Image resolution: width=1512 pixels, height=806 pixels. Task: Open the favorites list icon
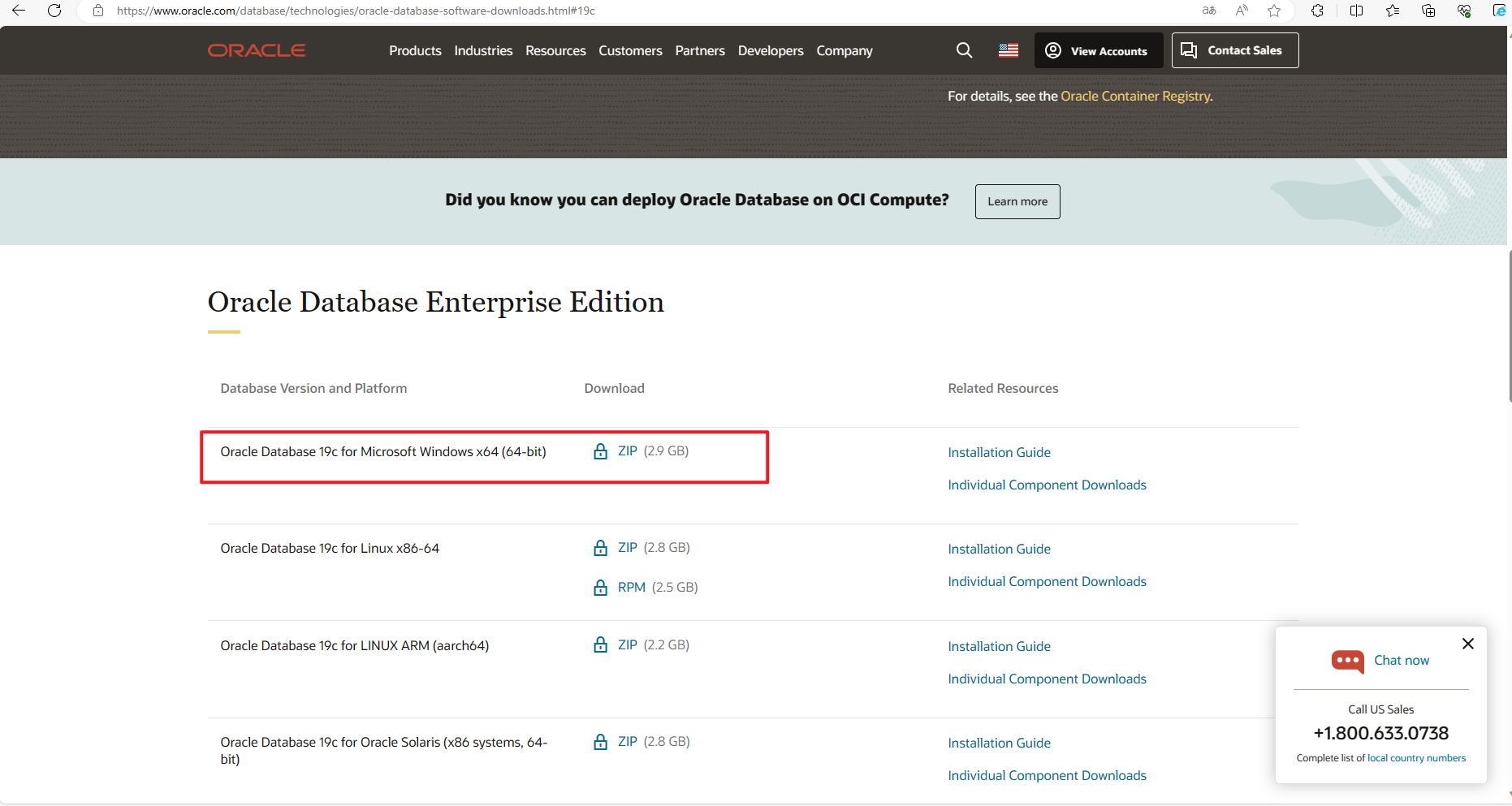(1393, 11)
